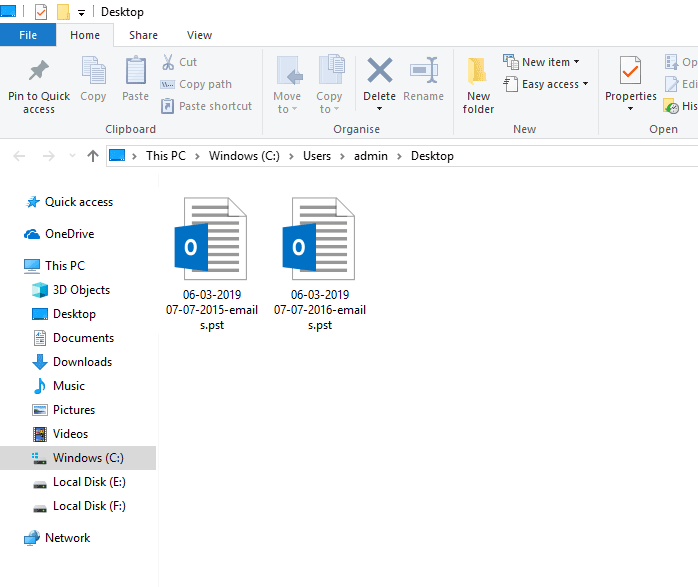
Task: Open the Recent locations dropdown arrow
Action: pyautogui.click(x=73, y=156)
